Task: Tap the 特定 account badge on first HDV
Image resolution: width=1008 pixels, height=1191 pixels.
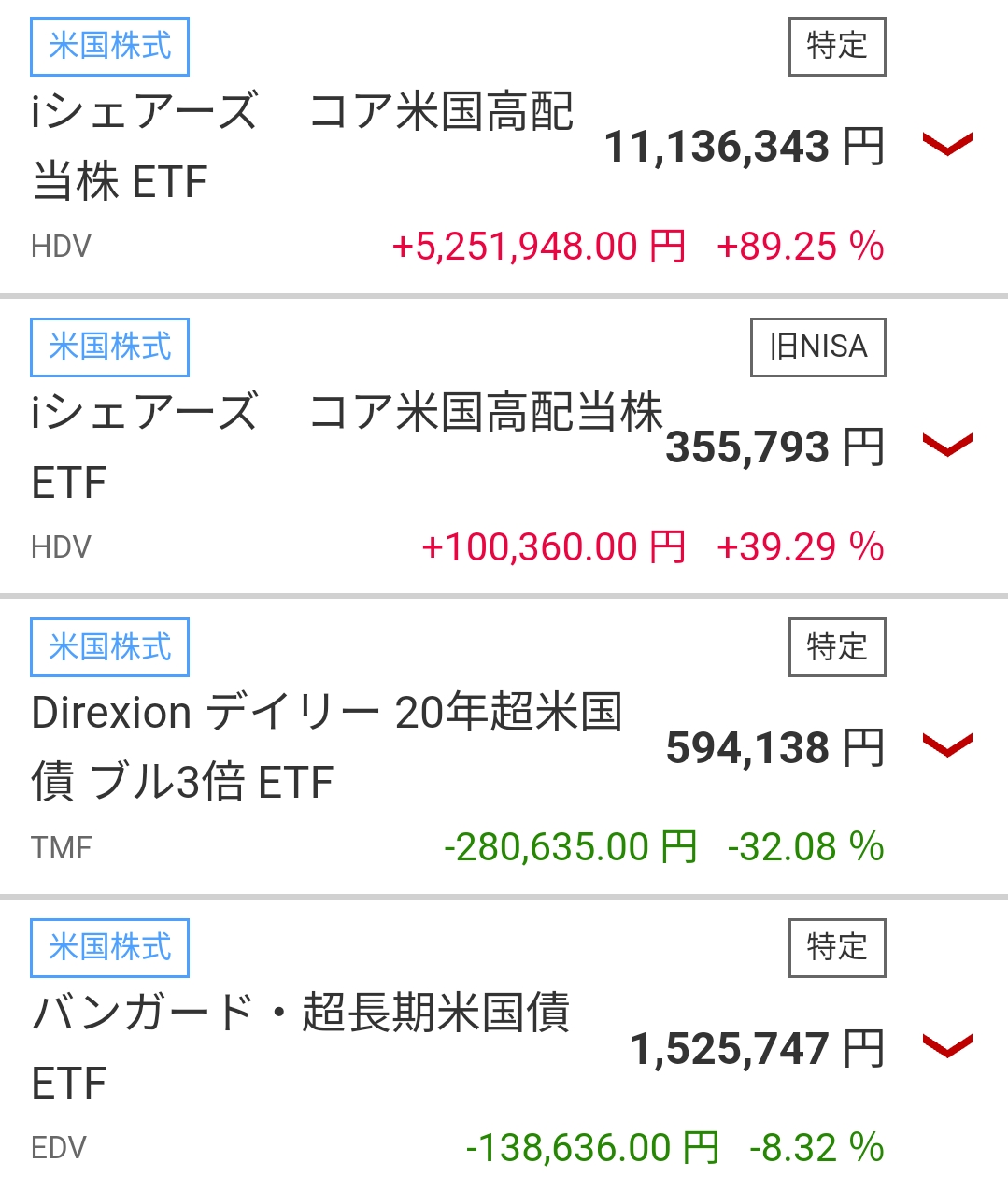Action: [837, 47]
